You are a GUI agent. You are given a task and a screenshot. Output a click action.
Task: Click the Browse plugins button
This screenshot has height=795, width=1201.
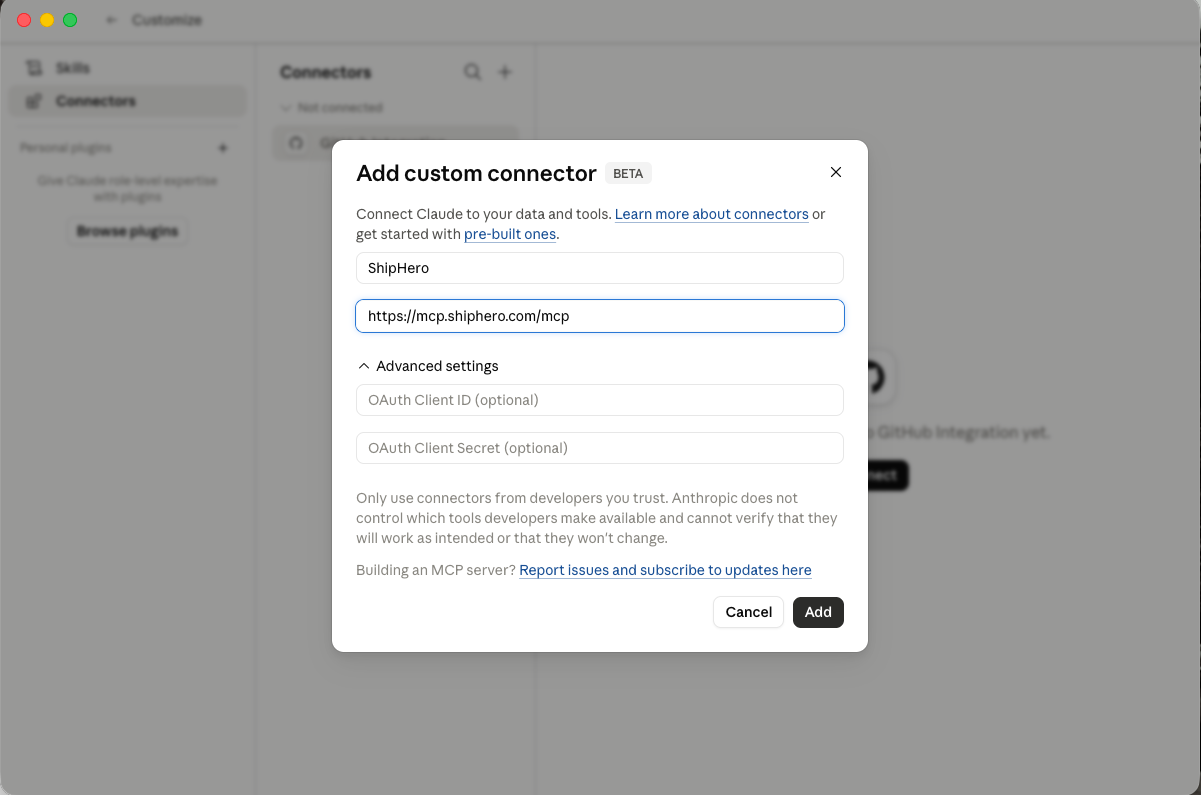127,231
